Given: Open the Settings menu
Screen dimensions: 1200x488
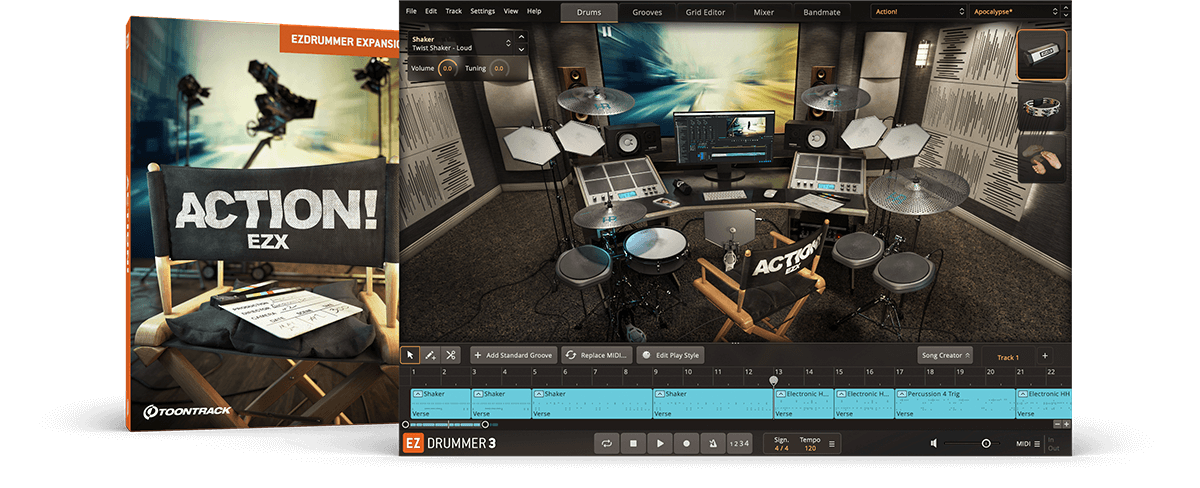Looking at the screenshot, I should coord(482,11).
